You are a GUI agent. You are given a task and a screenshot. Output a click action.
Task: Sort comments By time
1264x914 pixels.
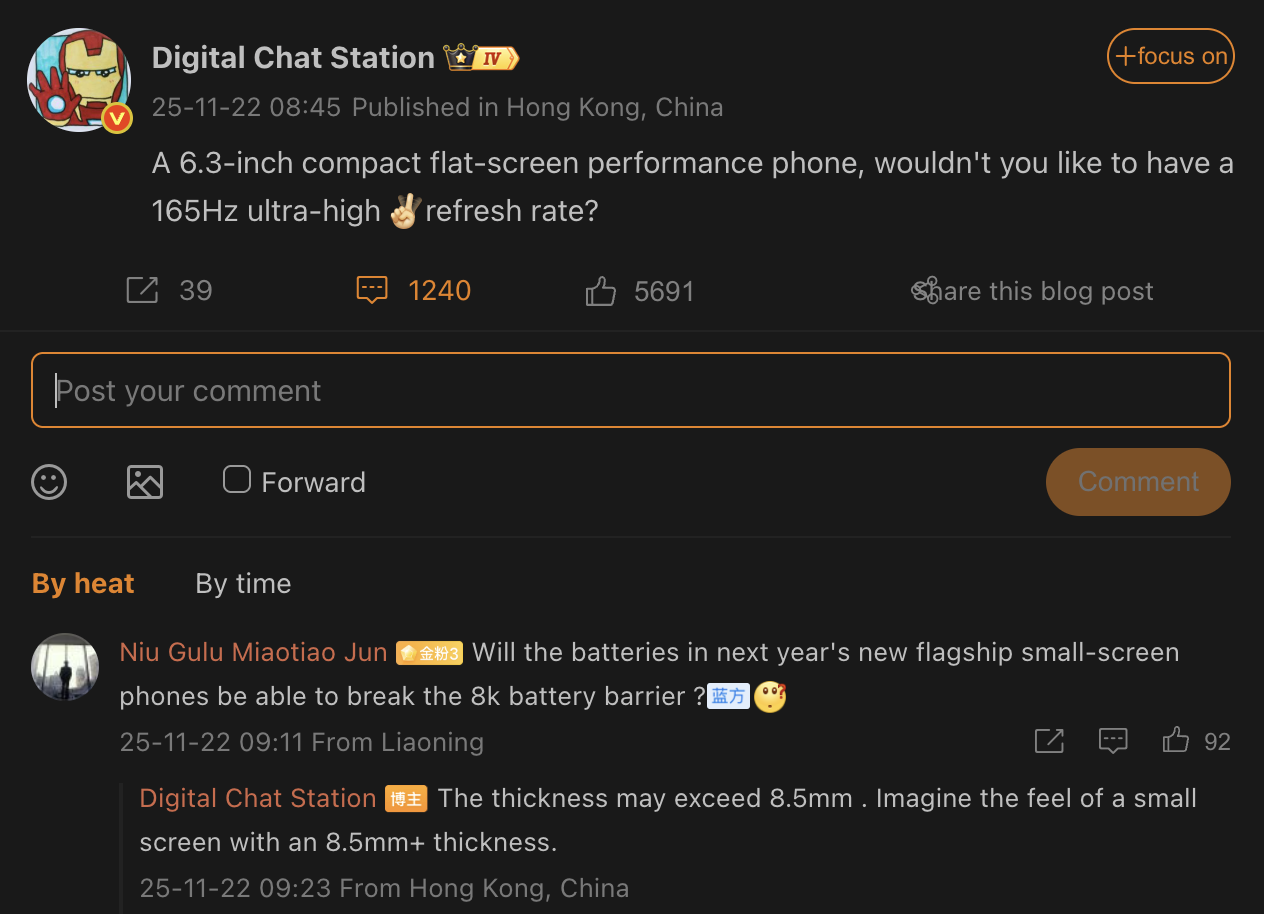coord(243,584)
